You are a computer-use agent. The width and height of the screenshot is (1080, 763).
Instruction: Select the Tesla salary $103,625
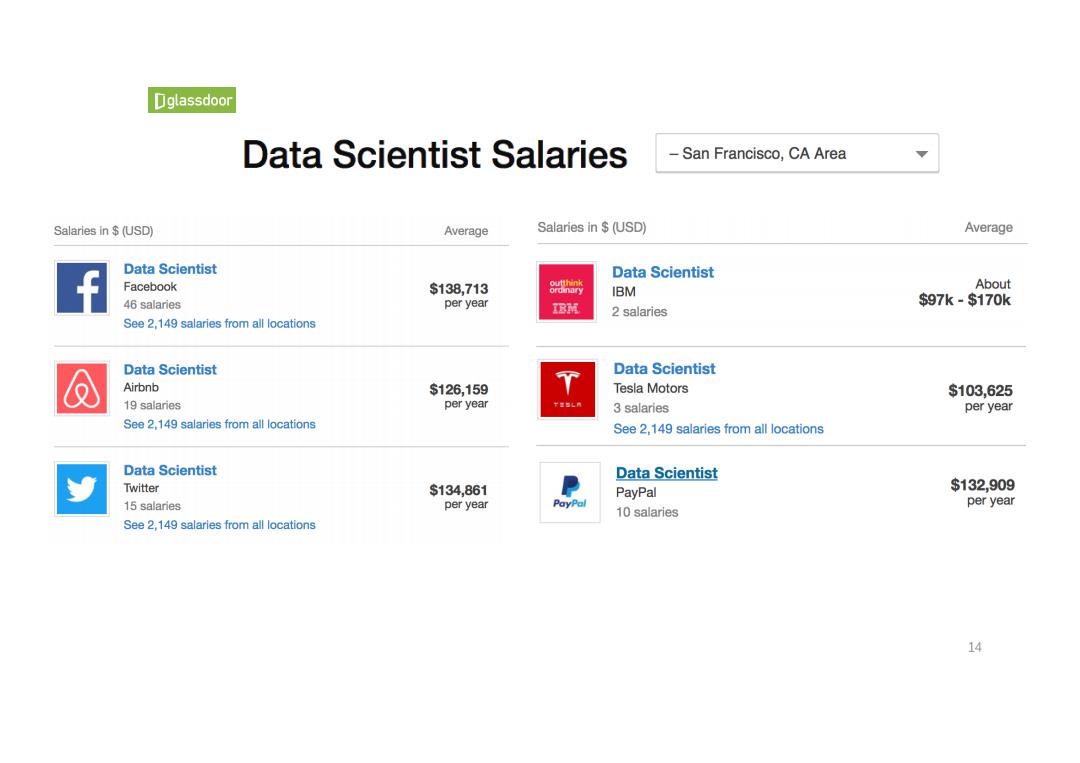click(980, 390)
